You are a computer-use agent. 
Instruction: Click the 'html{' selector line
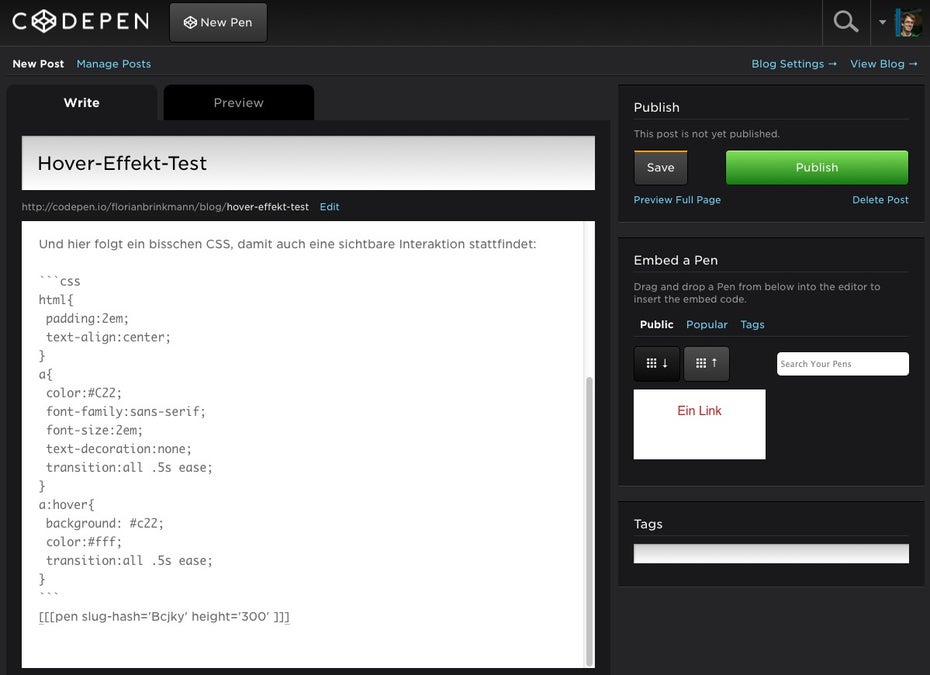click(x=56, y=300)
